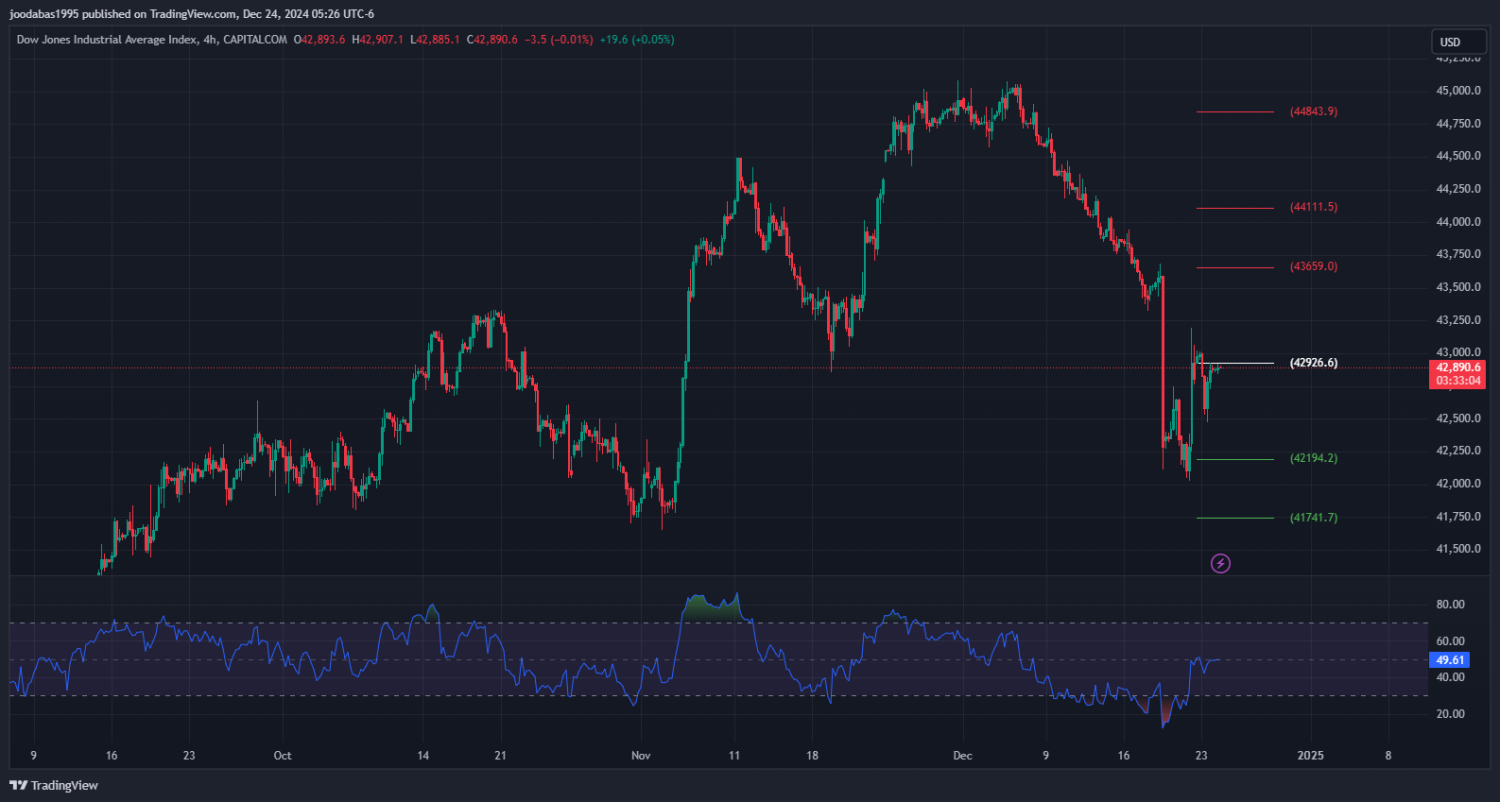Select the white pivot label 42926.6
This screenshot has height=802, width=1500.
1313,363
